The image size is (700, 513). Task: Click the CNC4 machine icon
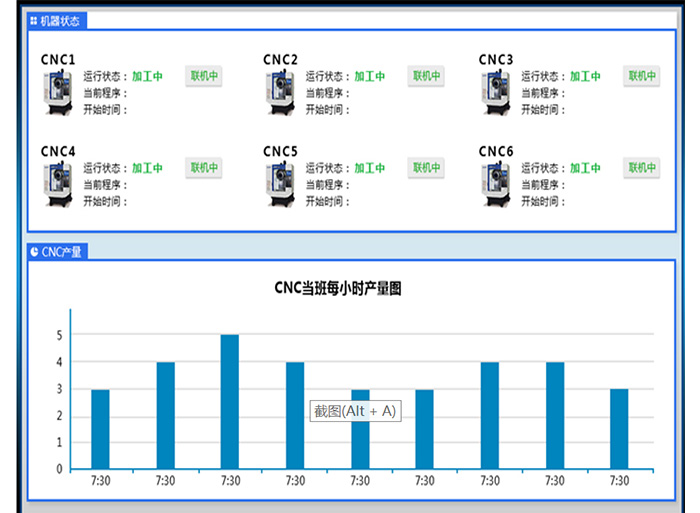[58, 185]
